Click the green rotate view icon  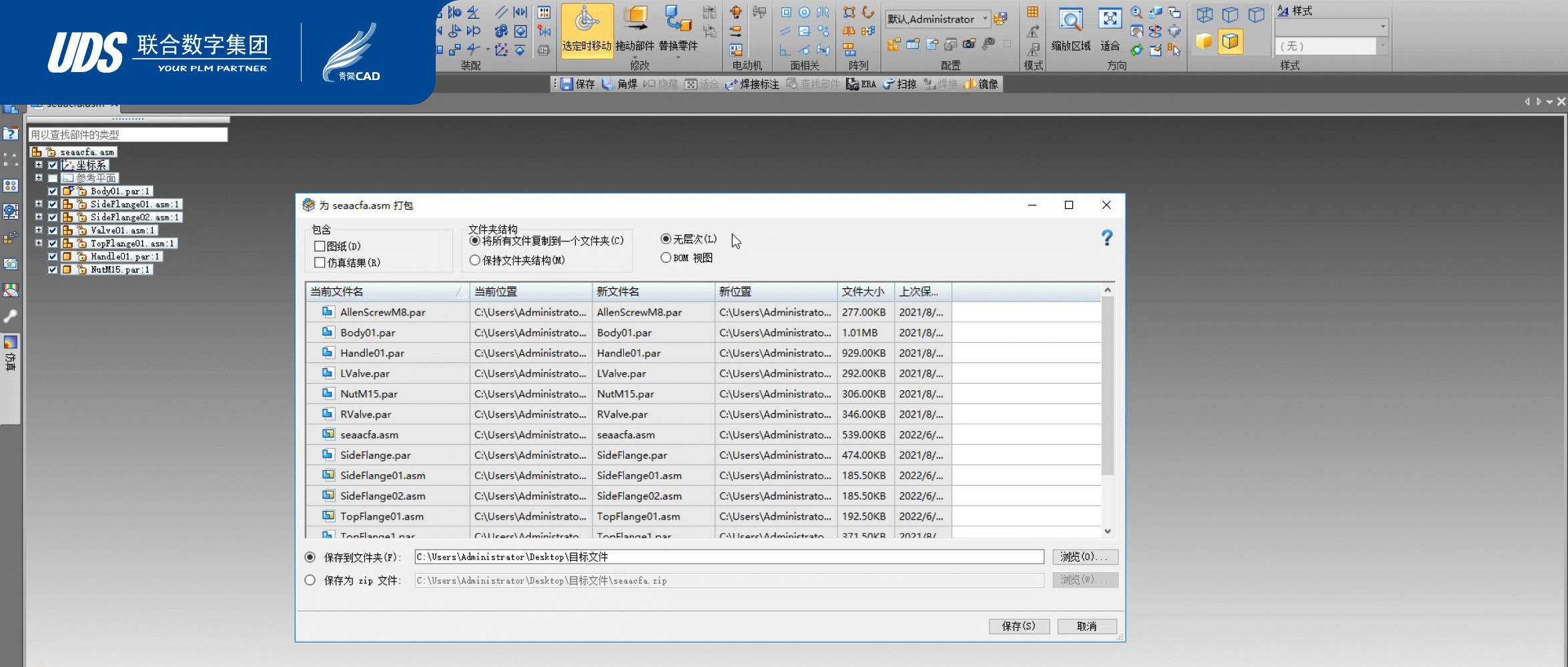(1137, 49)
